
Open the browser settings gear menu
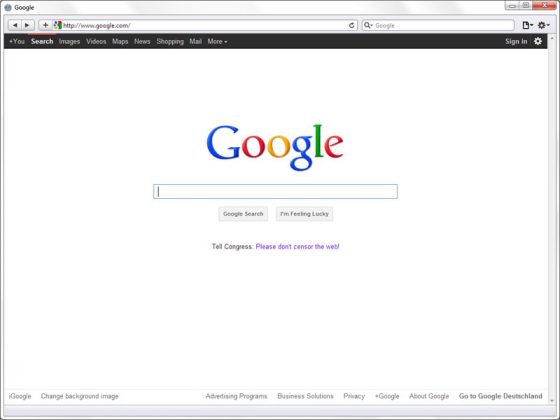543,25
